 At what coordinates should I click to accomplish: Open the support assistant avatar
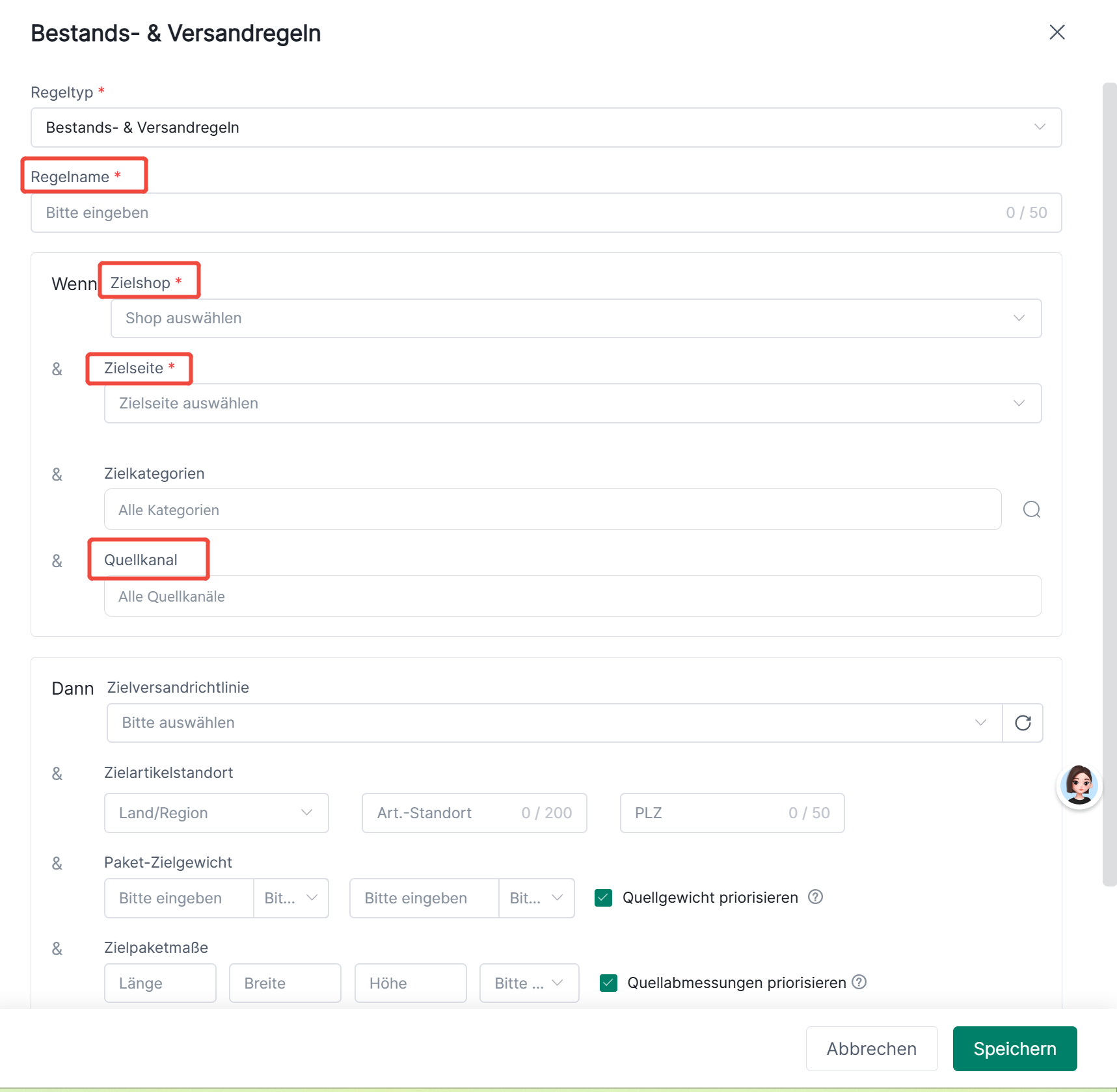point(1079,786)
